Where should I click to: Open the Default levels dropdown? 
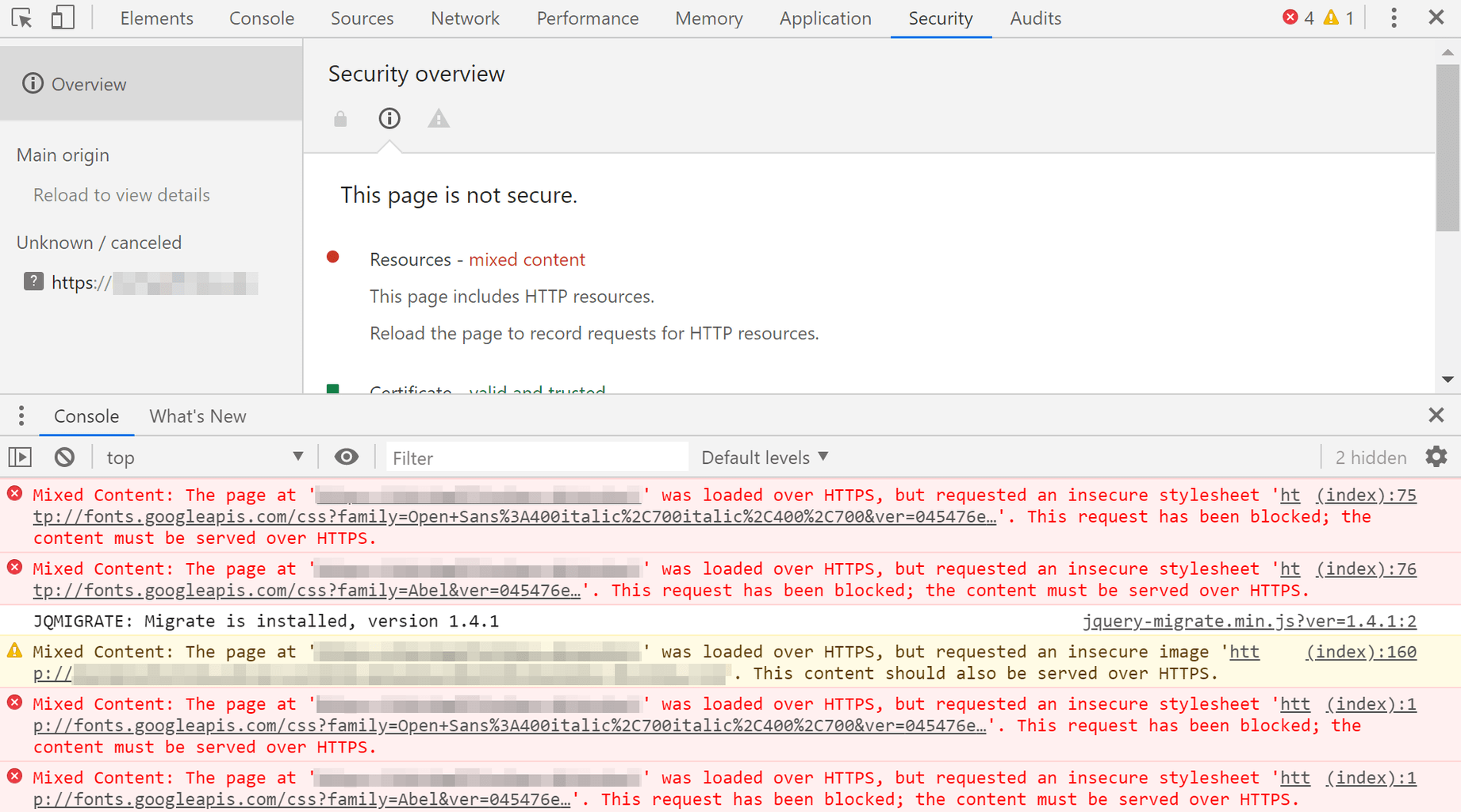click(762, 457)
